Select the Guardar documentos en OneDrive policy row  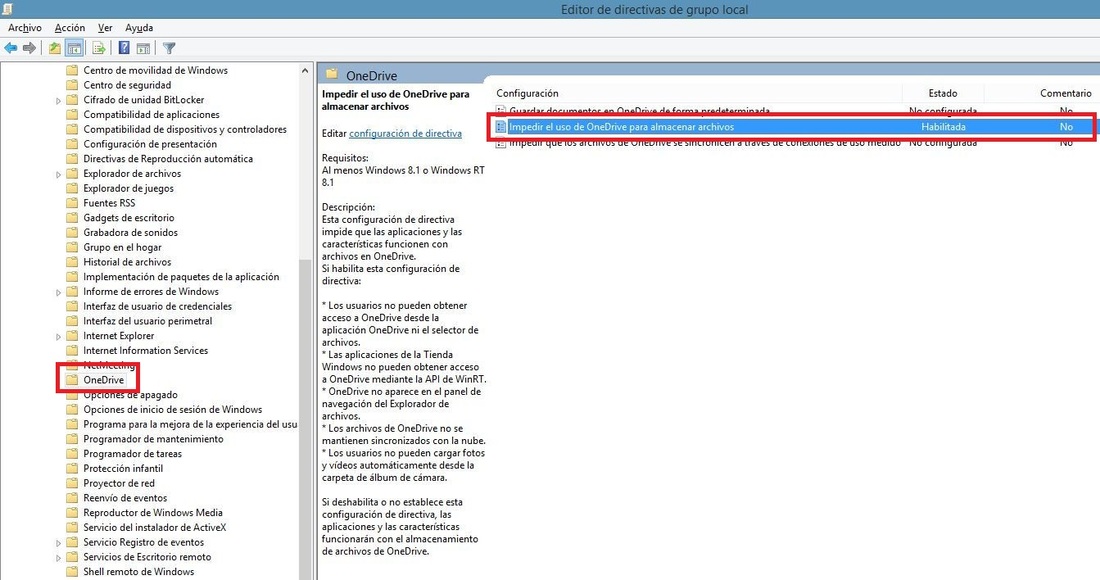793,111
